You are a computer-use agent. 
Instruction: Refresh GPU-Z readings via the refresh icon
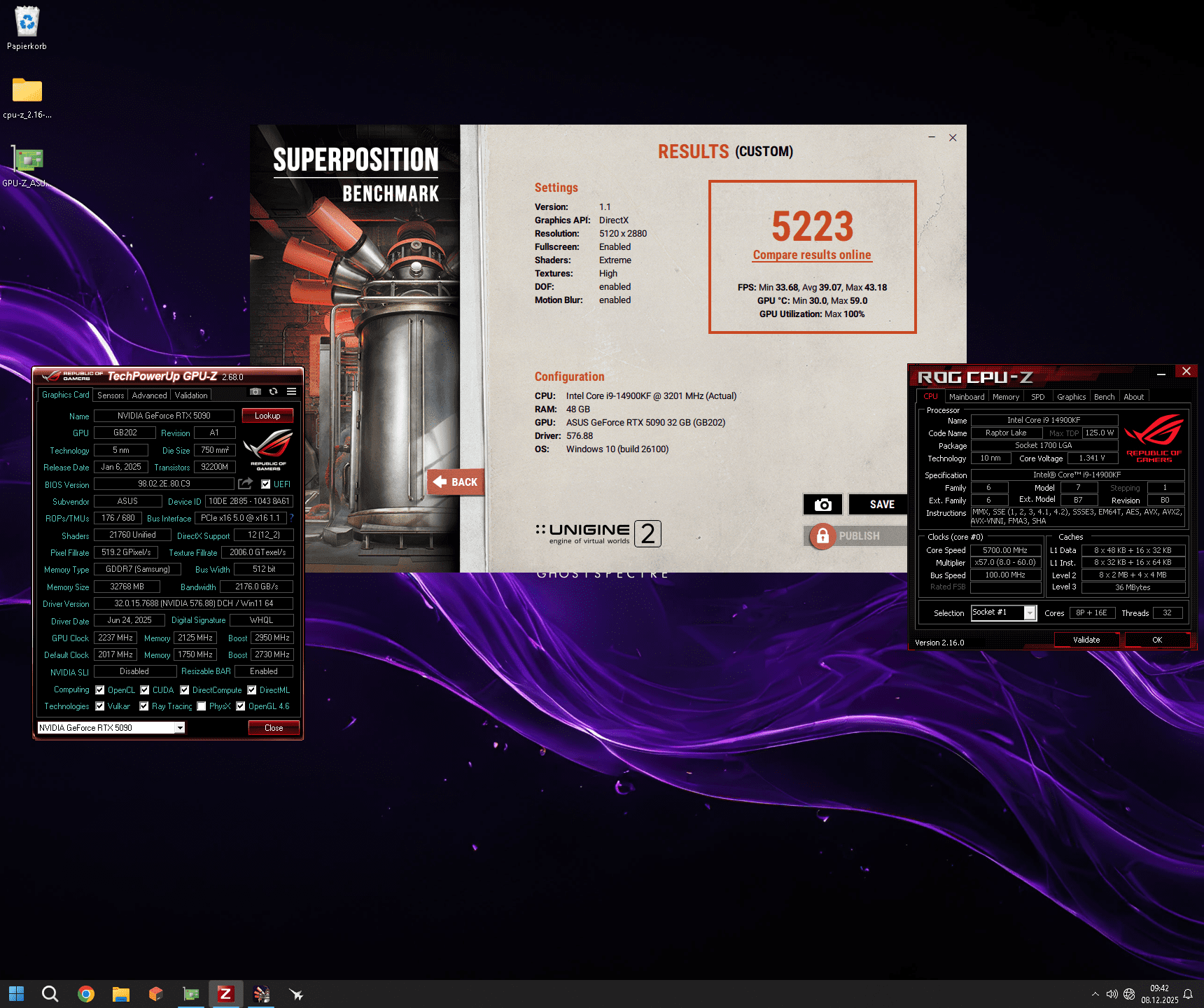tap(274, 391)
